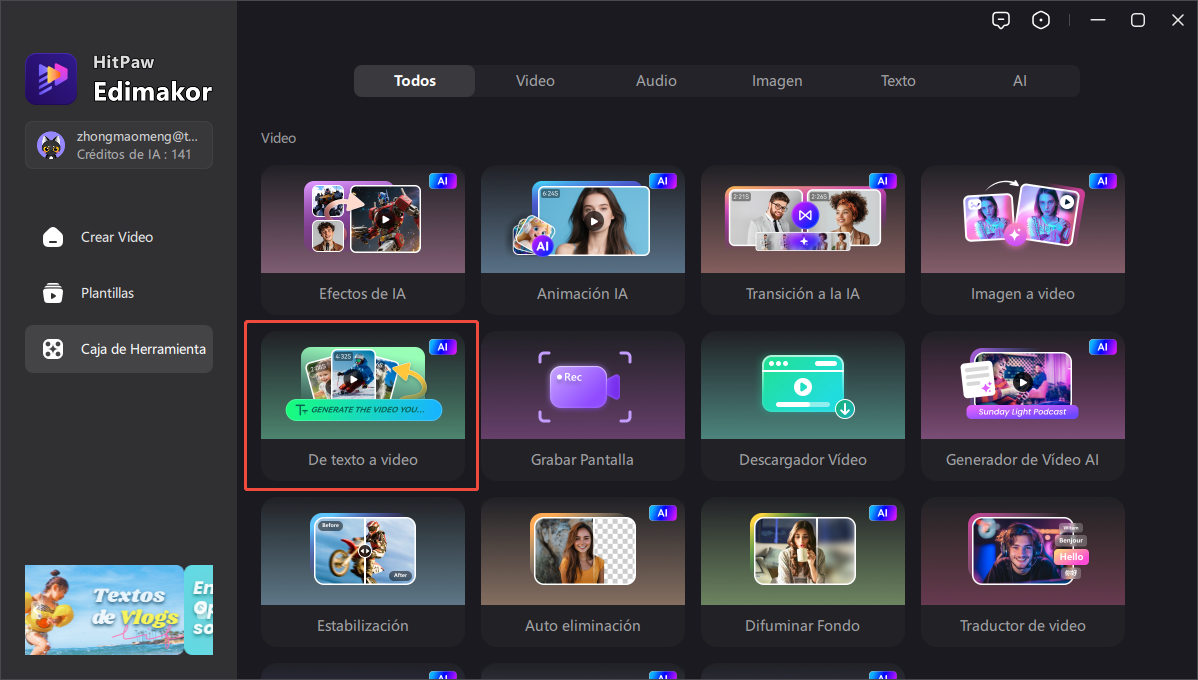Screen dimensions: 1198x680
Task: Switch to the Audio tab
Action: click(x=656, y=81)
